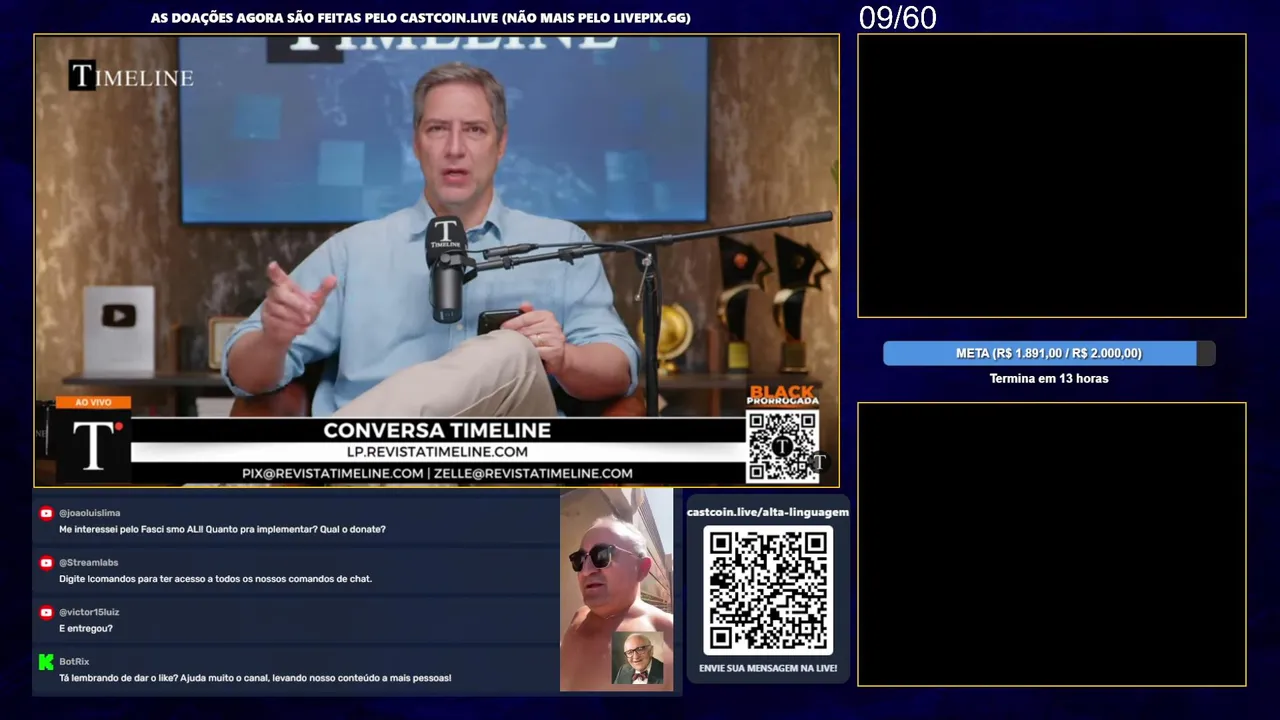Click the small elderly man portrait inset
This screenshot has height=720, width=1280.
pyautogui.click(x=638, y=658)
